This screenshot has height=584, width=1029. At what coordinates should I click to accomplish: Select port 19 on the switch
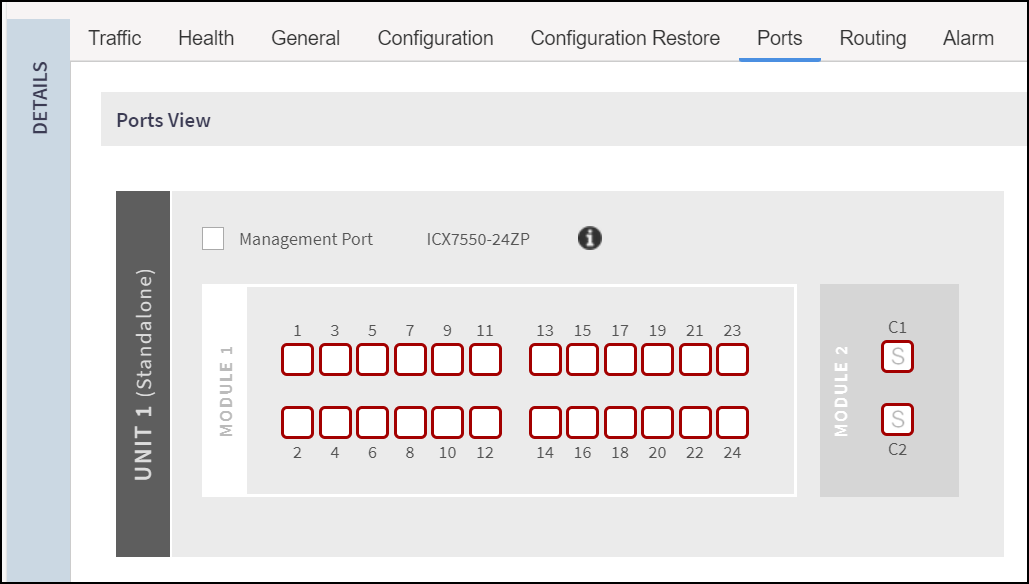pos(658,360)
